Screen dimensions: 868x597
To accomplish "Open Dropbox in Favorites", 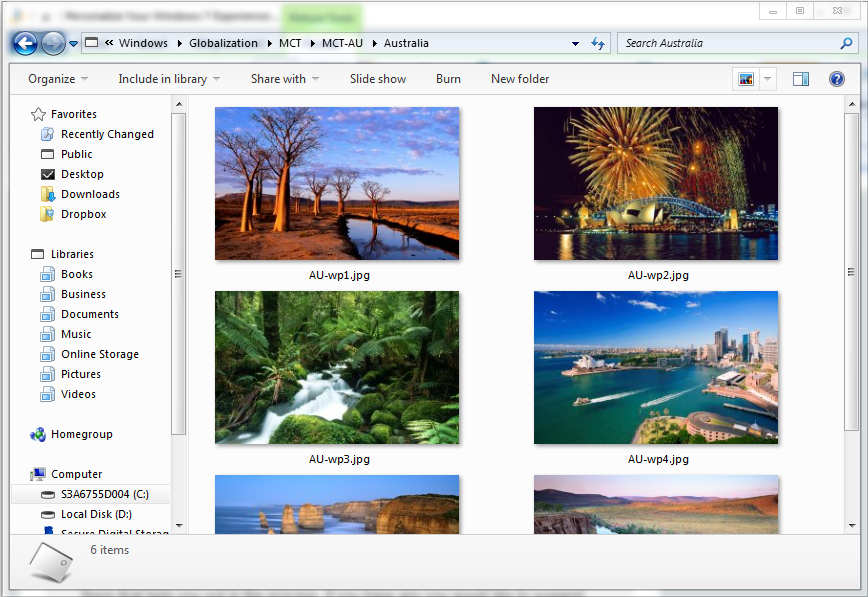I will click(83, 214).
